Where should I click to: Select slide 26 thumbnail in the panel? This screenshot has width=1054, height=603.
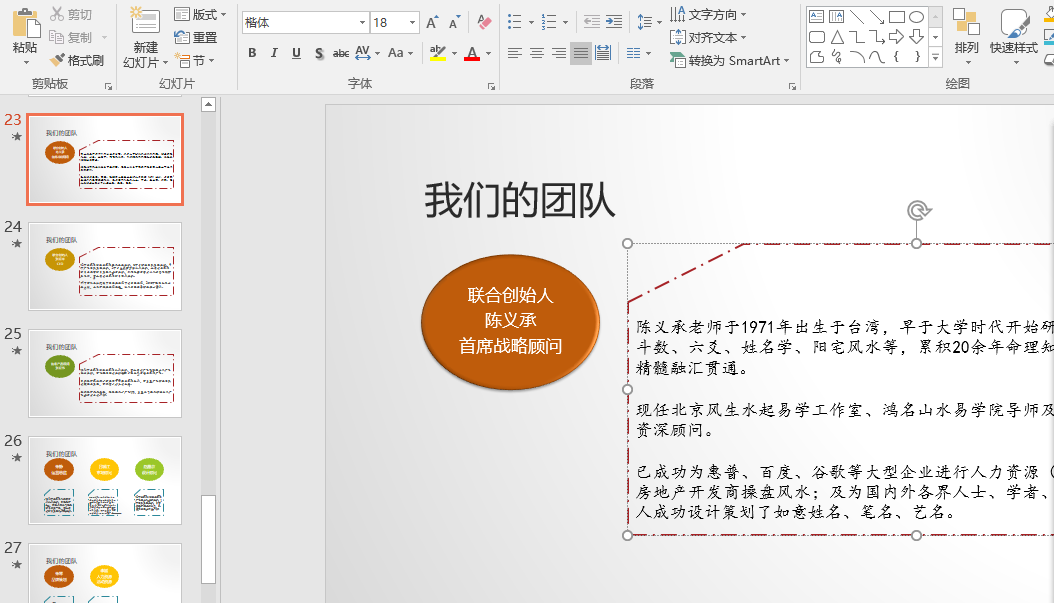pyautogui.click(x=105, y=480)
